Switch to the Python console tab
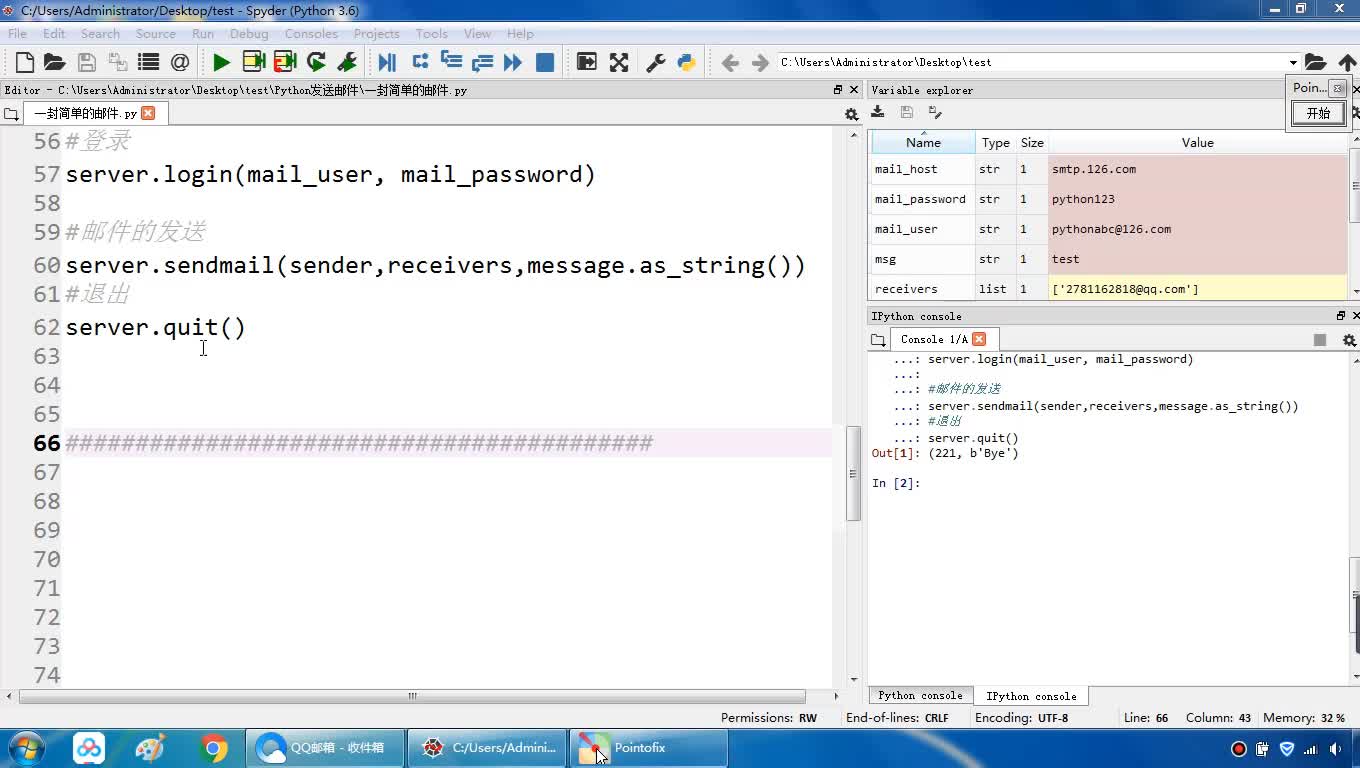The image size is (1360, 768). pos(920,696)
